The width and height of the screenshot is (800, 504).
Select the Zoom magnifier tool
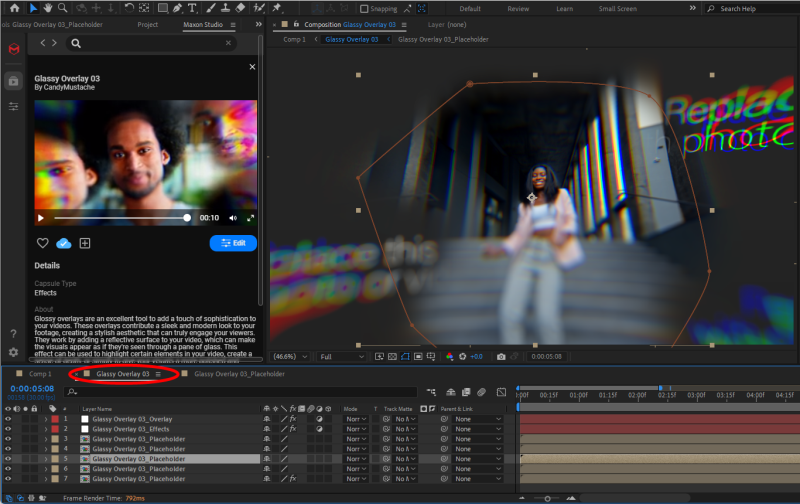click(x=63, y=8)
